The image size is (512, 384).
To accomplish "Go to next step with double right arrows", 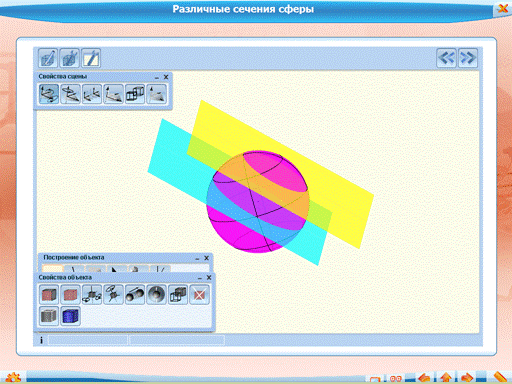I will pos(468,58).
